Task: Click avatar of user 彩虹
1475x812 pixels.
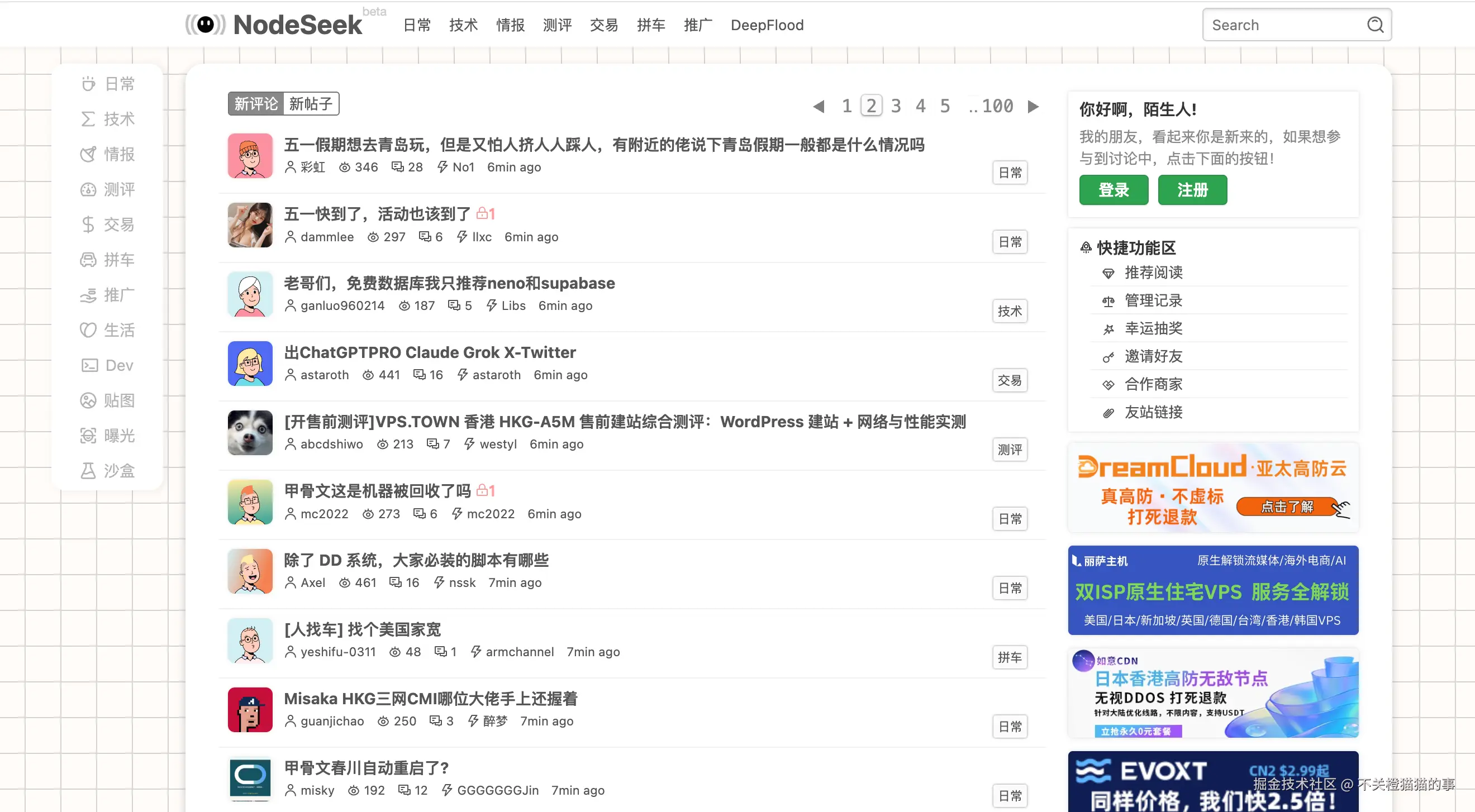Action: pos(250,156)
